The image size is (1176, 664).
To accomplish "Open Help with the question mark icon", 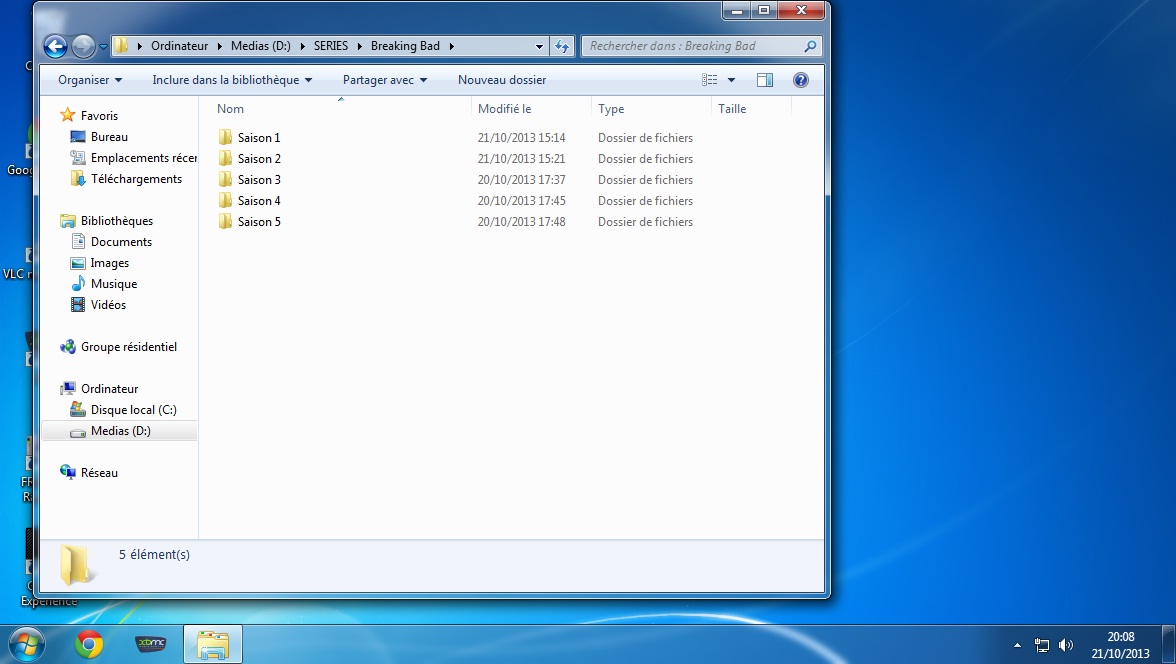I will tap(801, 80).
